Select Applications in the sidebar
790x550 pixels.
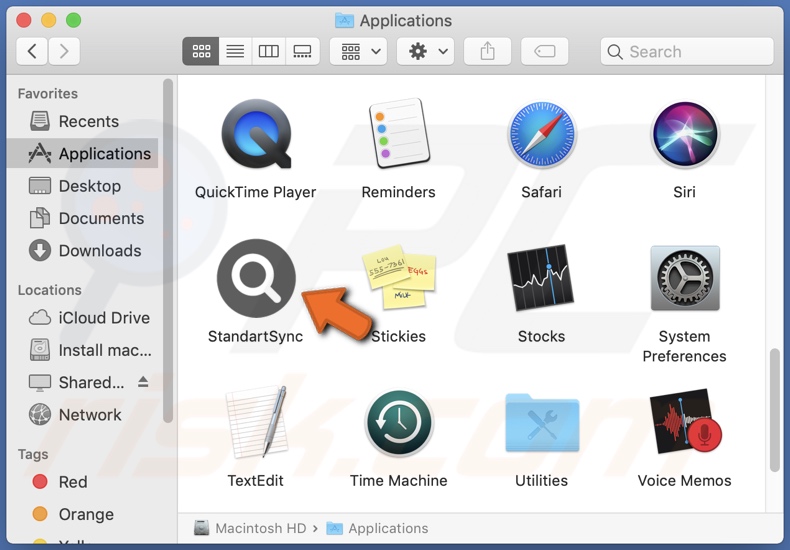pyautogui.click(x=82, y=153)
